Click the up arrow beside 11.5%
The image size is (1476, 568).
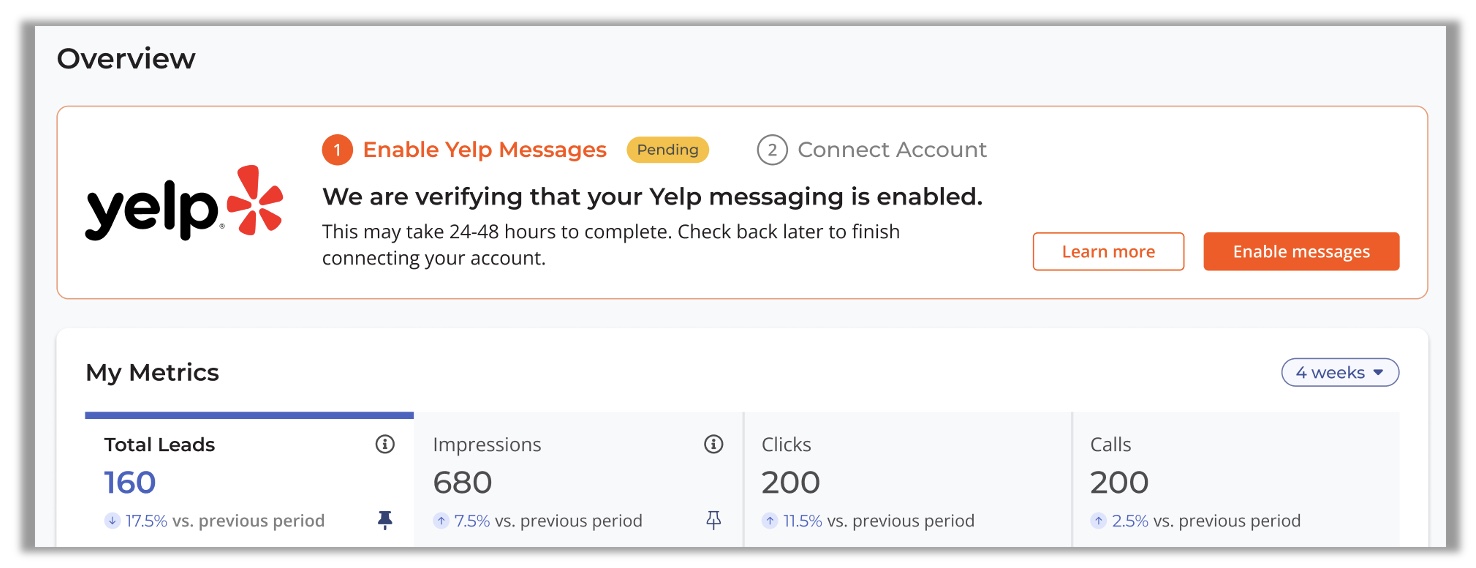[x=769, y=521]
